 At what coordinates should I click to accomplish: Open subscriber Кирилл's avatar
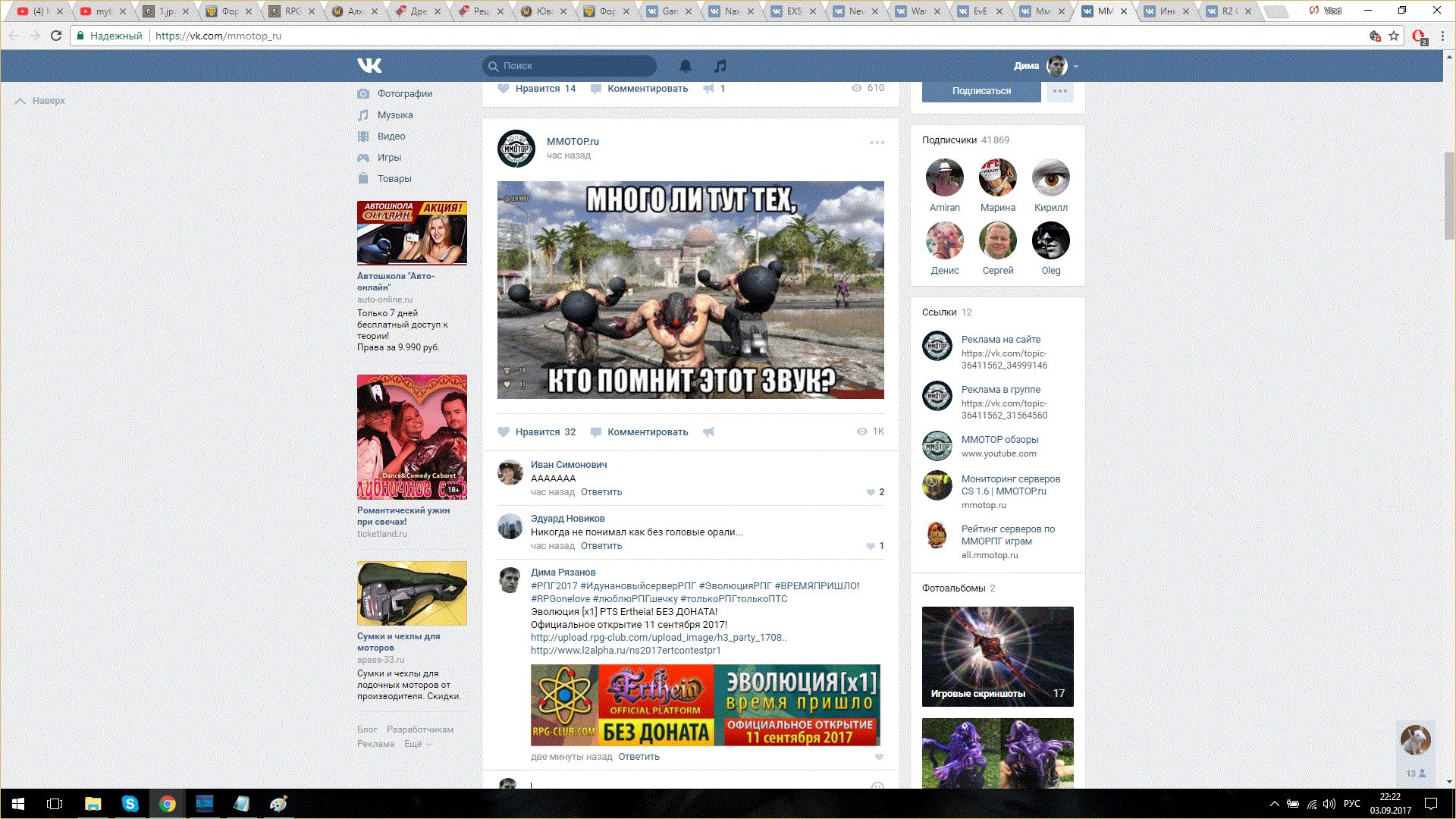pyautogui.click(x=1051, y=177)
